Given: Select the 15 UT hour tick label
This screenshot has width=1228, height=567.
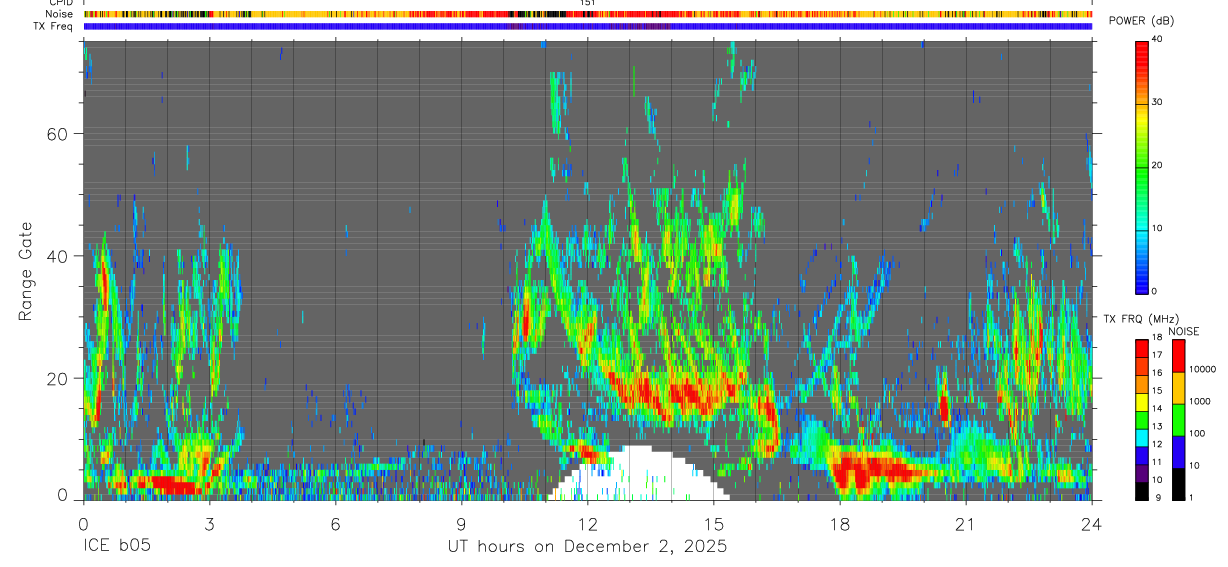Looking at the screenshot, I should click(714, 523).
